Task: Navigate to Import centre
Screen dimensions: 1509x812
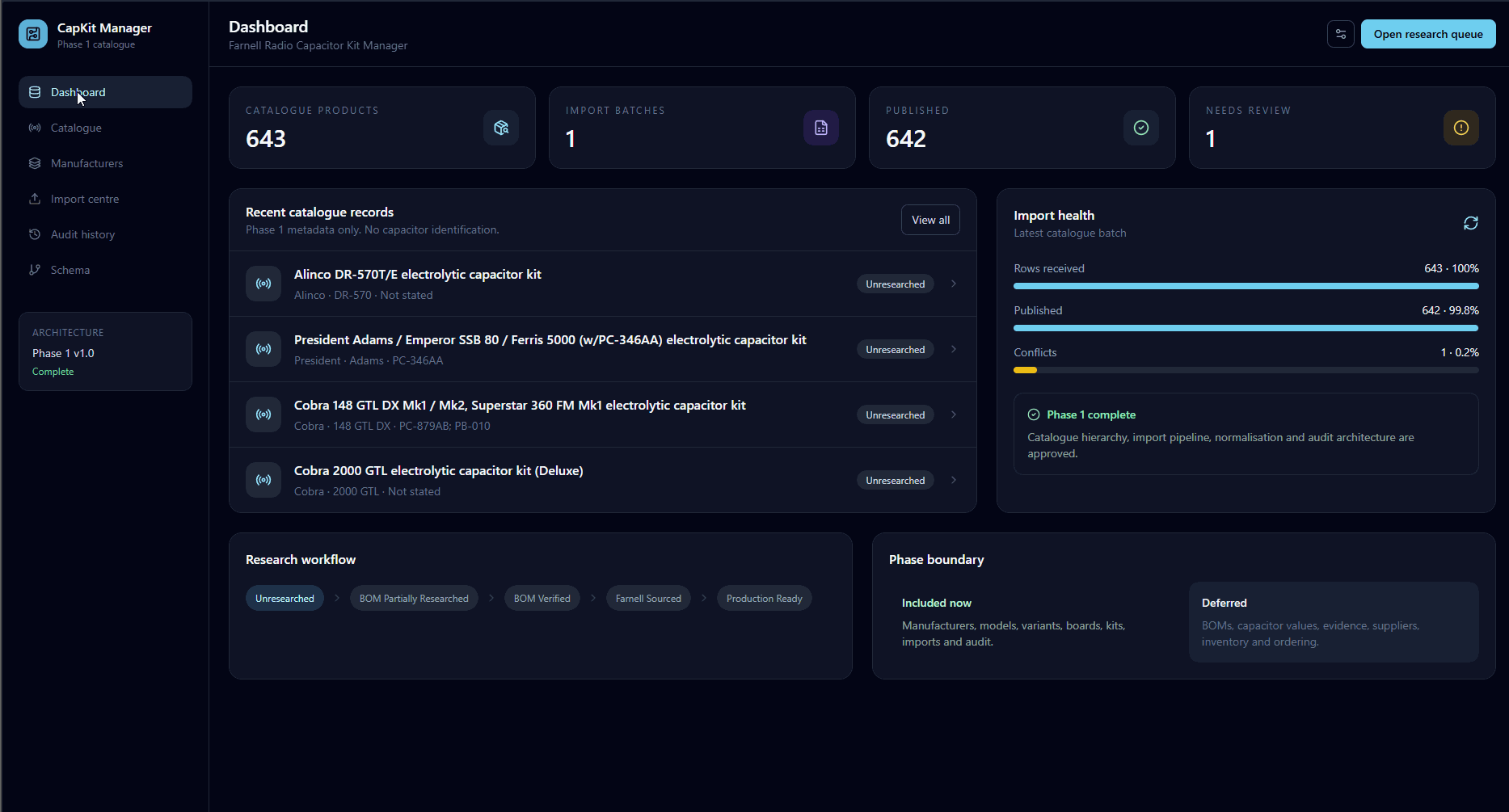Action: coord(105,199)
